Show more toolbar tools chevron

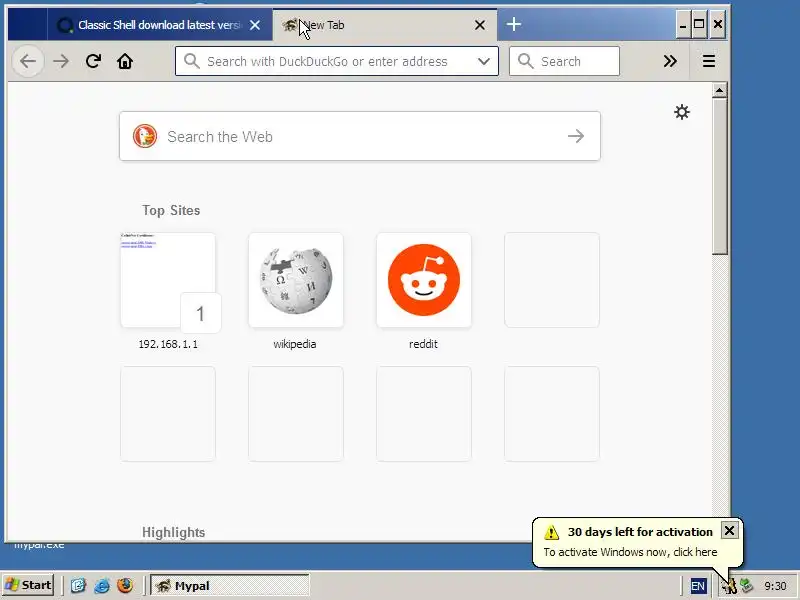670,61
